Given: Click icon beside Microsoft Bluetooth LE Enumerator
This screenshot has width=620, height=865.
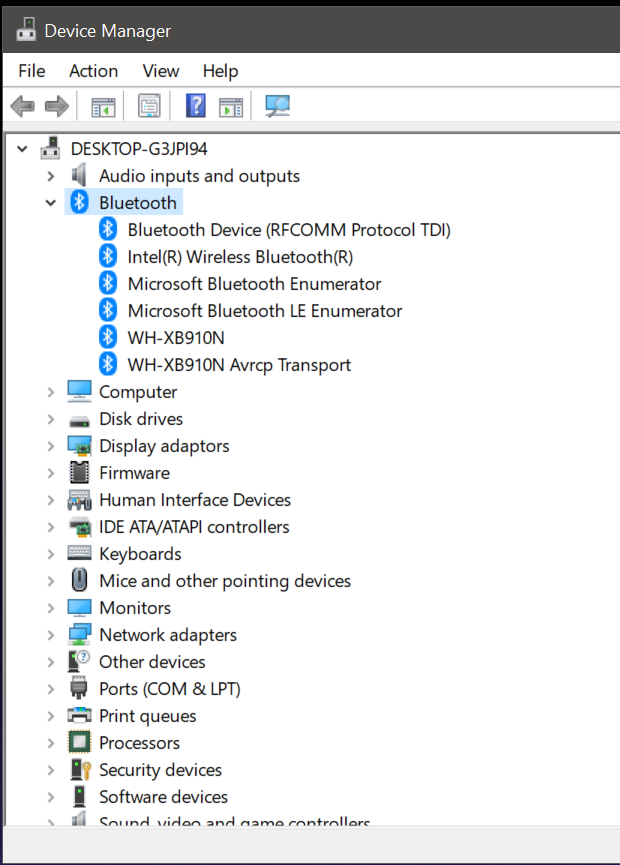Looking at the screenshot, I should [x=108, y=311].
